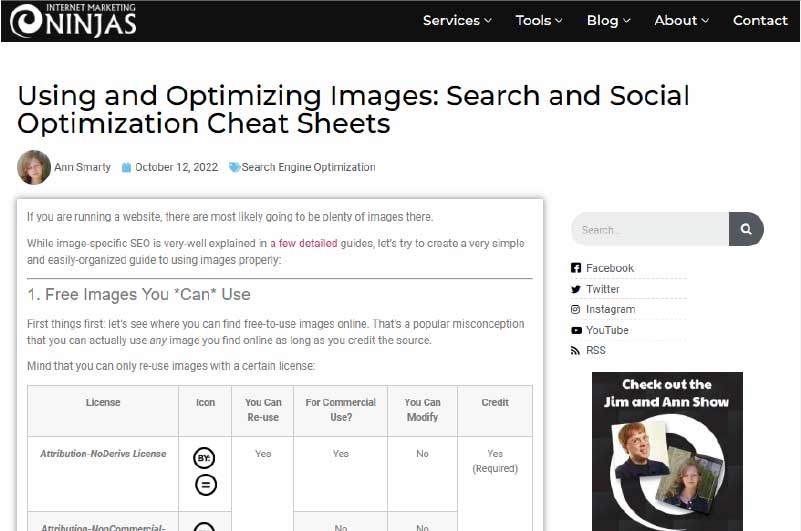Open the Jim and Ann Show banner
Image resolution: width=801 pixels, height=531 pixels.
667,451
